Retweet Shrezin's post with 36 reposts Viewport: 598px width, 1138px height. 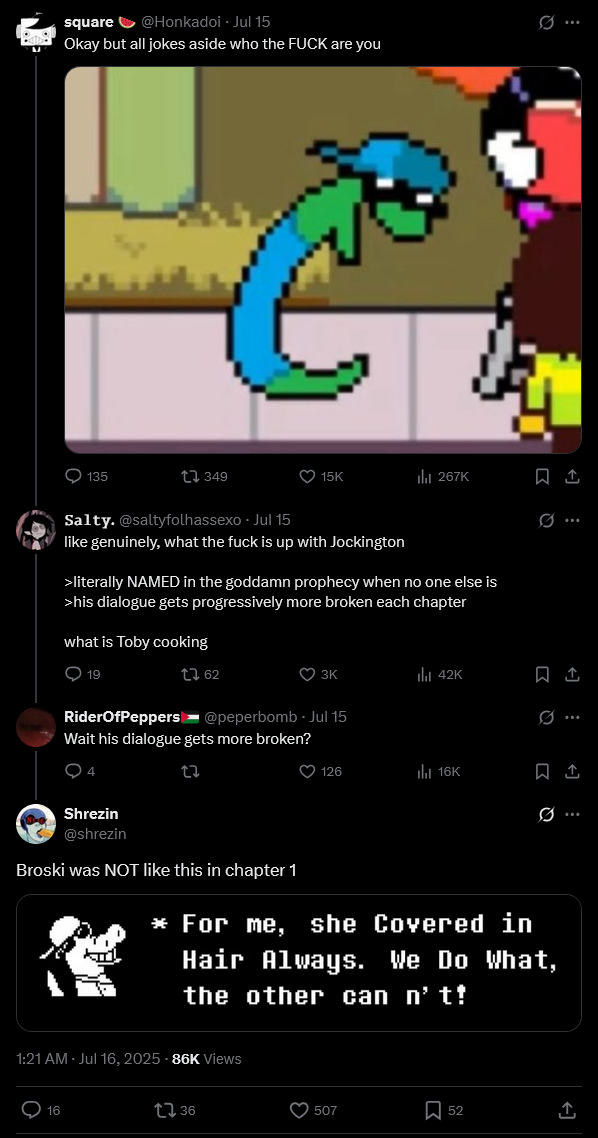[x=175, y=1110]
